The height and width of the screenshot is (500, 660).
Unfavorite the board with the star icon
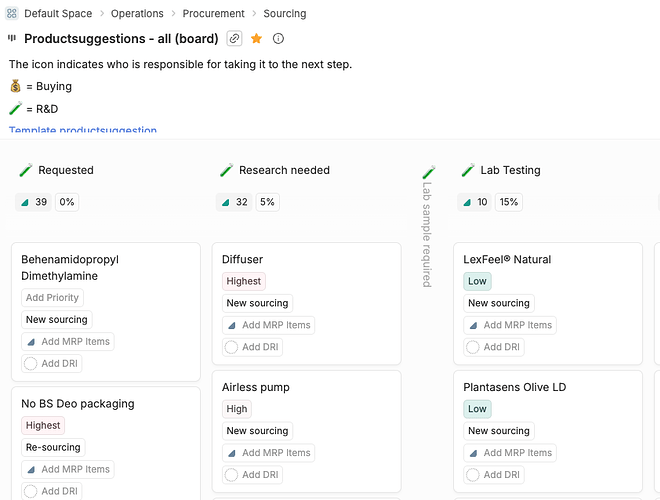click(x=257, y=39)
